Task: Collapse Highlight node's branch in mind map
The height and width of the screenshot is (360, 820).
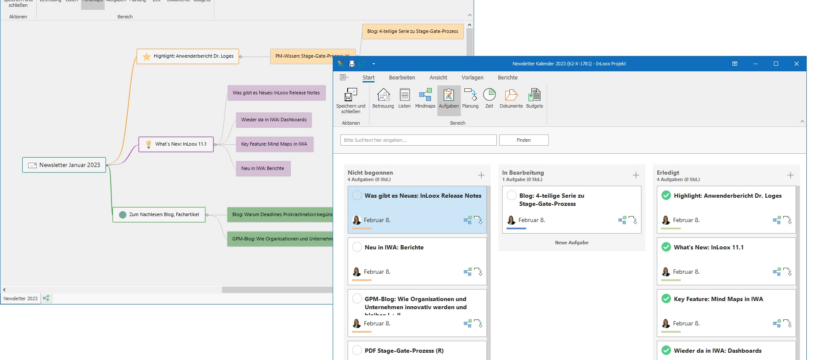Action: (x=241, y=57)
